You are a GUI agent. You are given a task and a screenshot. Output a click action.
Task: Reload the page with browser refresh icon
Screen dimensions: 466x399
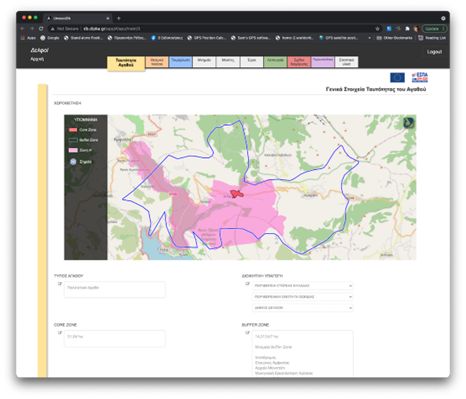tap(41, 29)
